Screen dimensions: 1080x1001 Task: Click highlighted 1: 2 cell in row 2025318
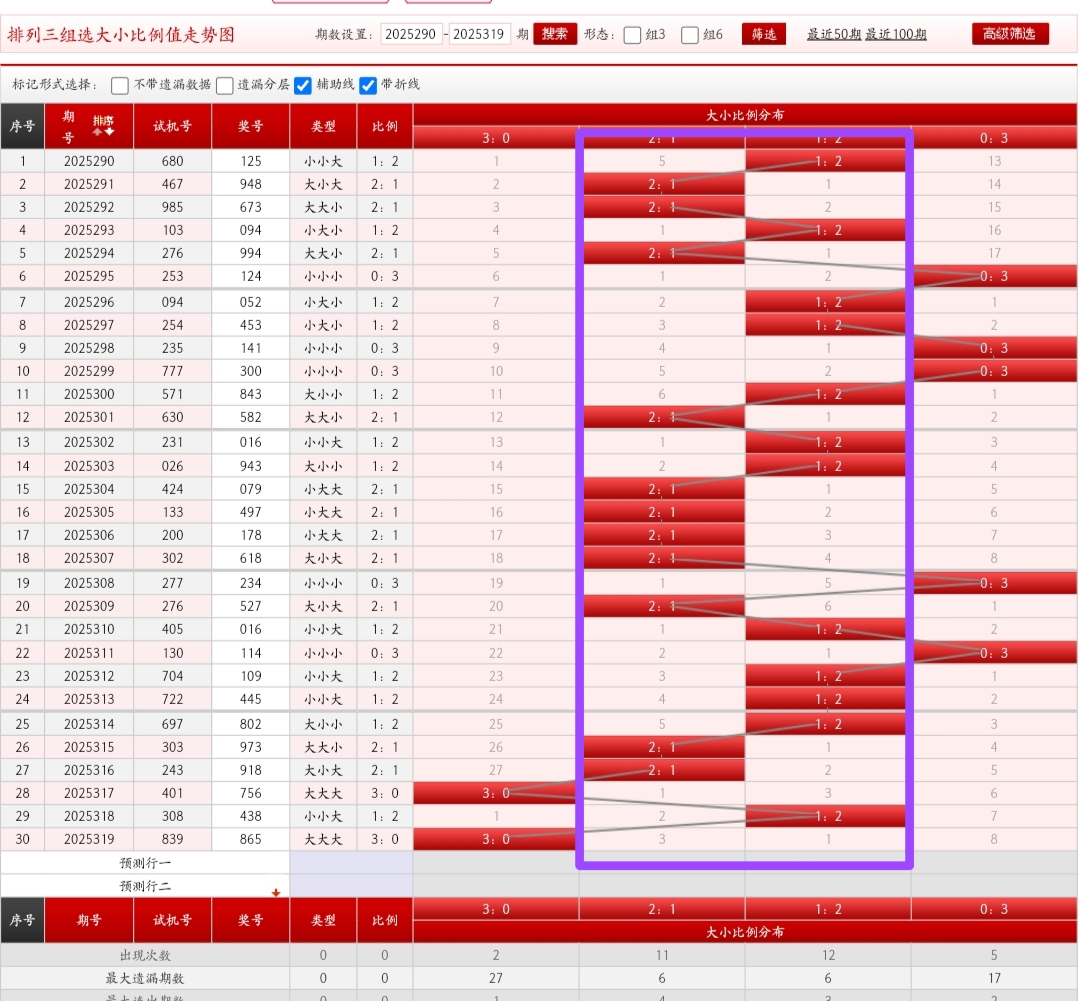(x=828, y=816)
